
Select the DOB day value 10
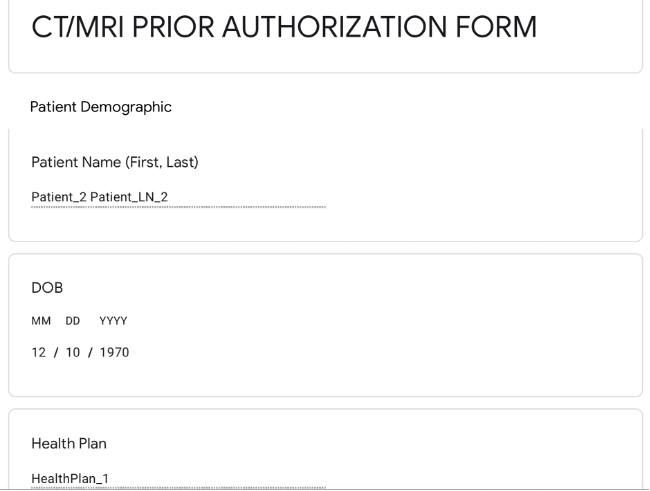[x=73, y=352]
